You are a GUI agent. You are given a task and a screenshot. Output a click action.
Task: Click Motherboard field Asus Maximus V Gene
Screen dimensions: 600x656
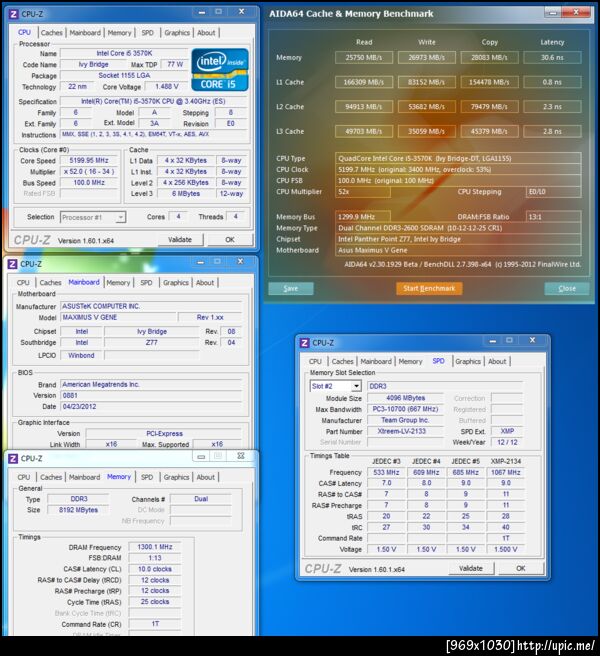(458, 250)
